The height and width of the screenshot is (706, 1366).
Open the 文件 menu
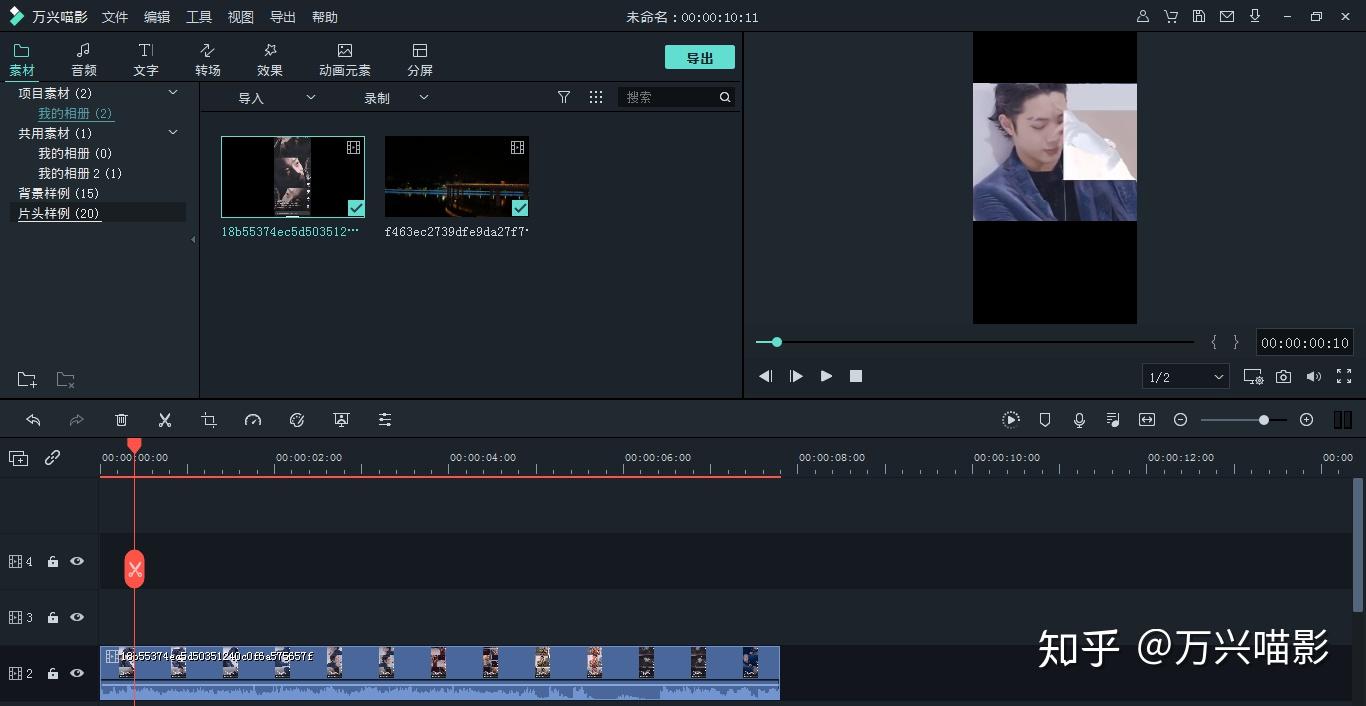115,17
